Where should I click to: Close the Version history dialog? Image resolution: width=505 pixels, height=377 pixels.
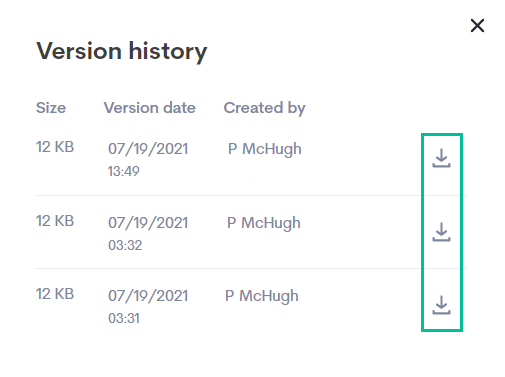(477, 26)
